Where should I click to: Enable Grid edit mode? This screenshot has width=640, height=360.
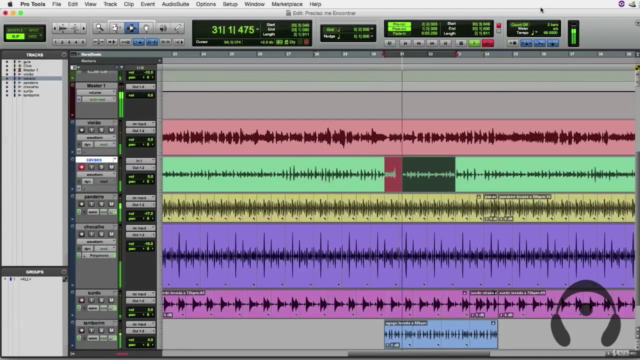click(x=34, y=36)
